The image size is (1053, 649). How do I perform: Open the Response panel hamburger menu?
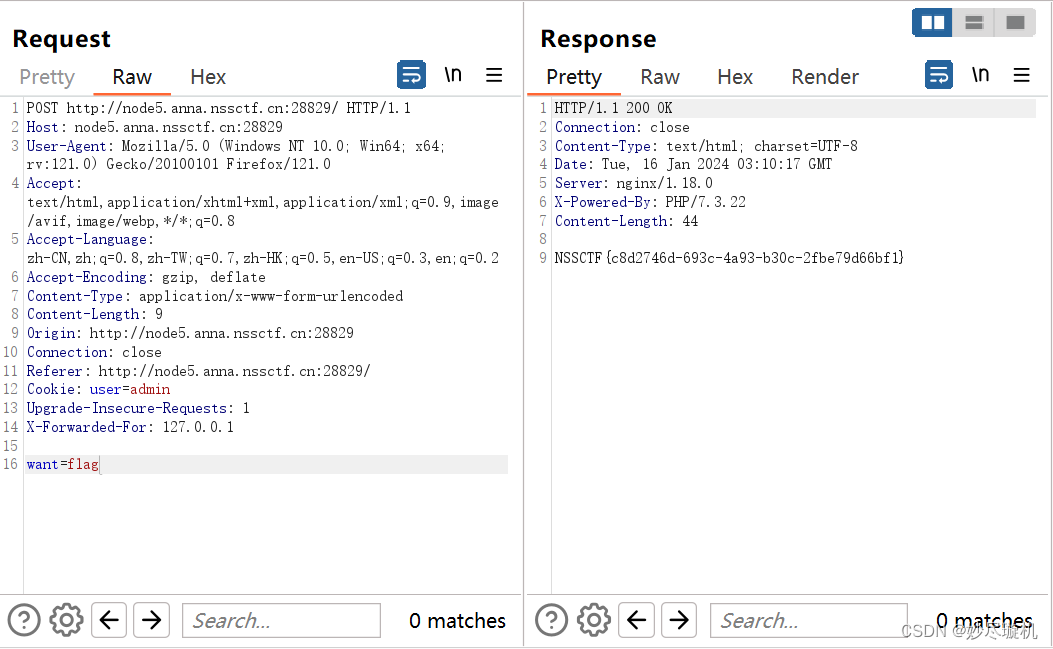[1021, 75]
